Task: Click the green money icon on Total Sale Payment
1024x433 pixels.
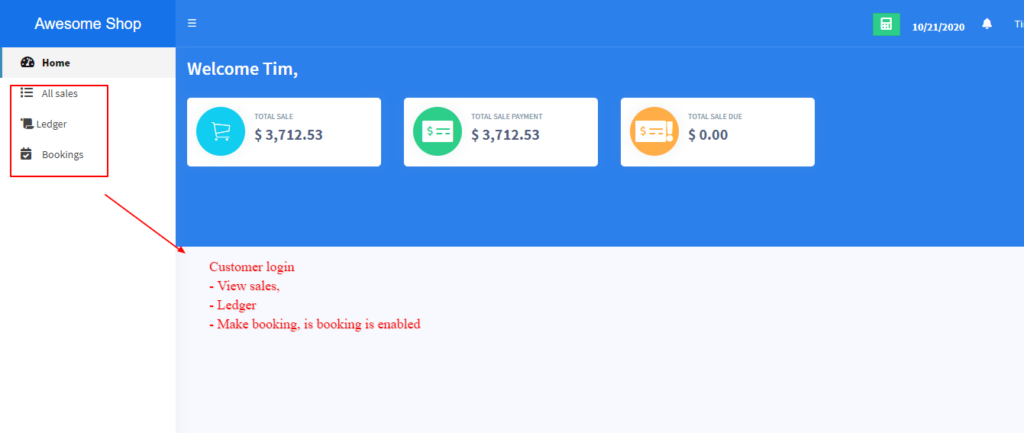Action: pos(437,132)
